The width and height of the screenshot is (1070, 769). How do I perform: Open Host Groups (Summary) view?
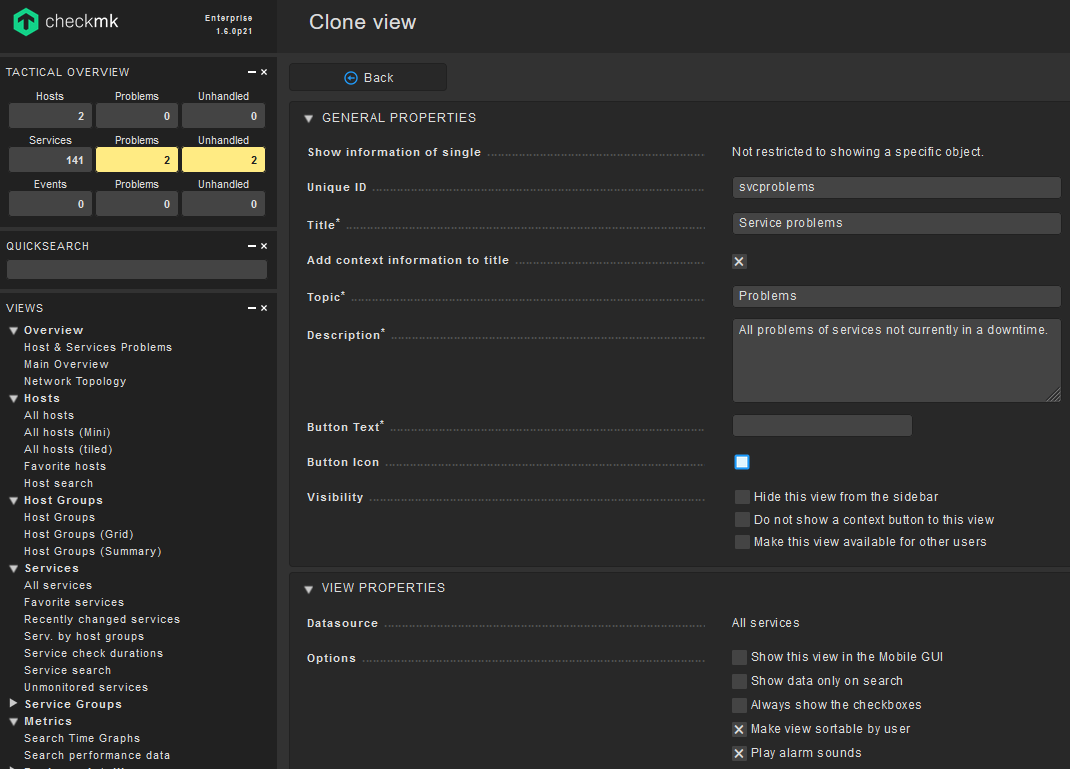coord(93,551)
